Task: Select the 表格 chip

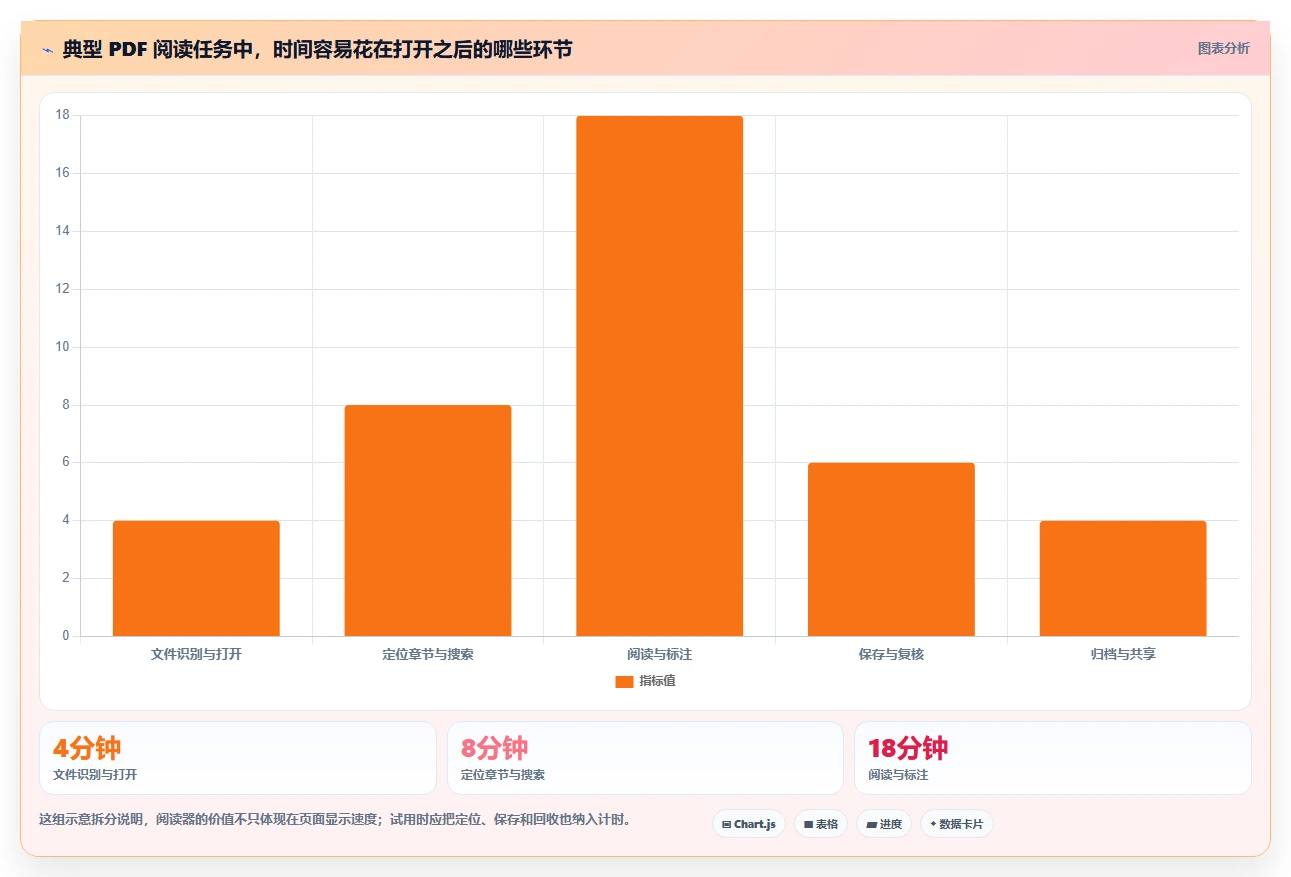Action: pyautogui.click(x=821, y=824)
